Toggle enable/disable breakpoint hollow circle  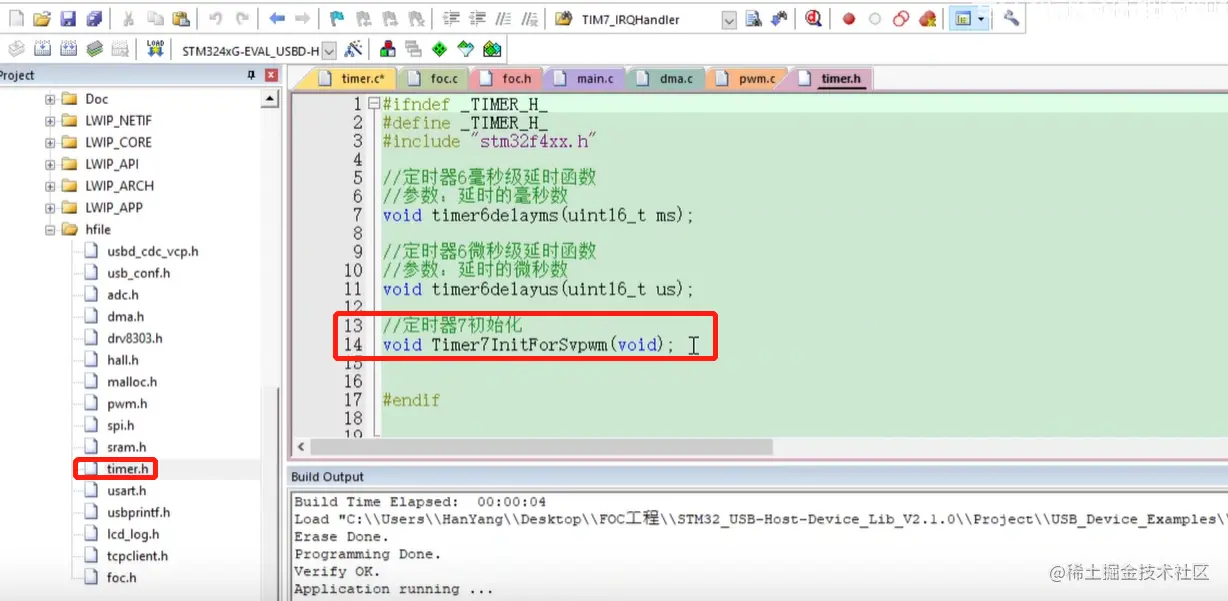[875, 18]
